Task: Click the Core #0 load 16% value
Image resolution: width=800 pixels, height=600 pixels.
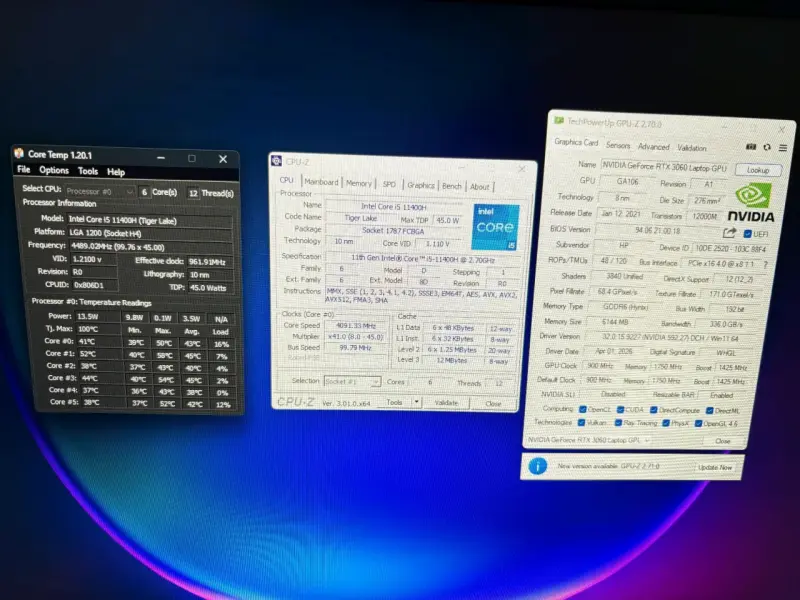Action: click(x=221, y=343)
